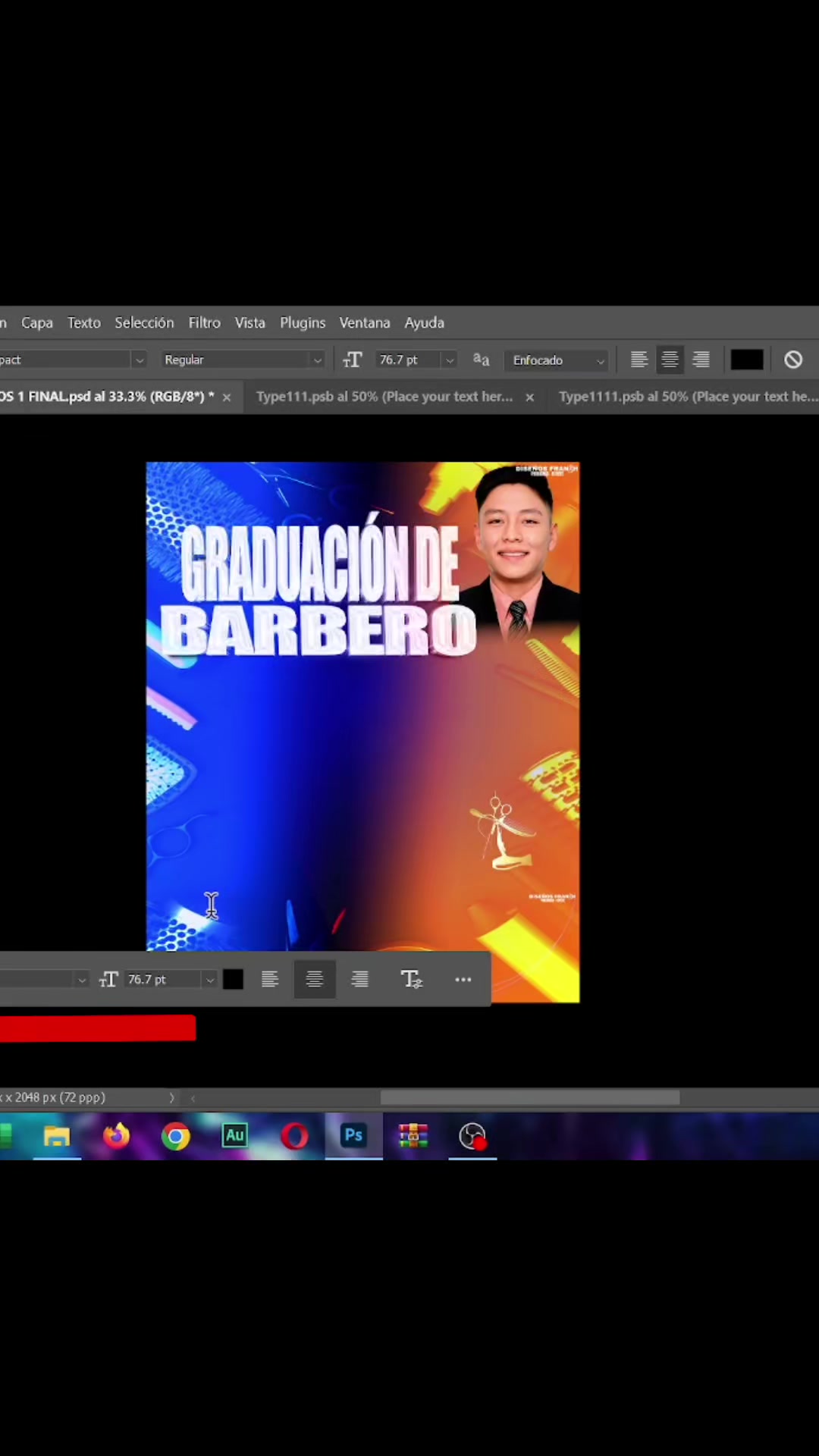Align text left in options bar

(639, 360)
